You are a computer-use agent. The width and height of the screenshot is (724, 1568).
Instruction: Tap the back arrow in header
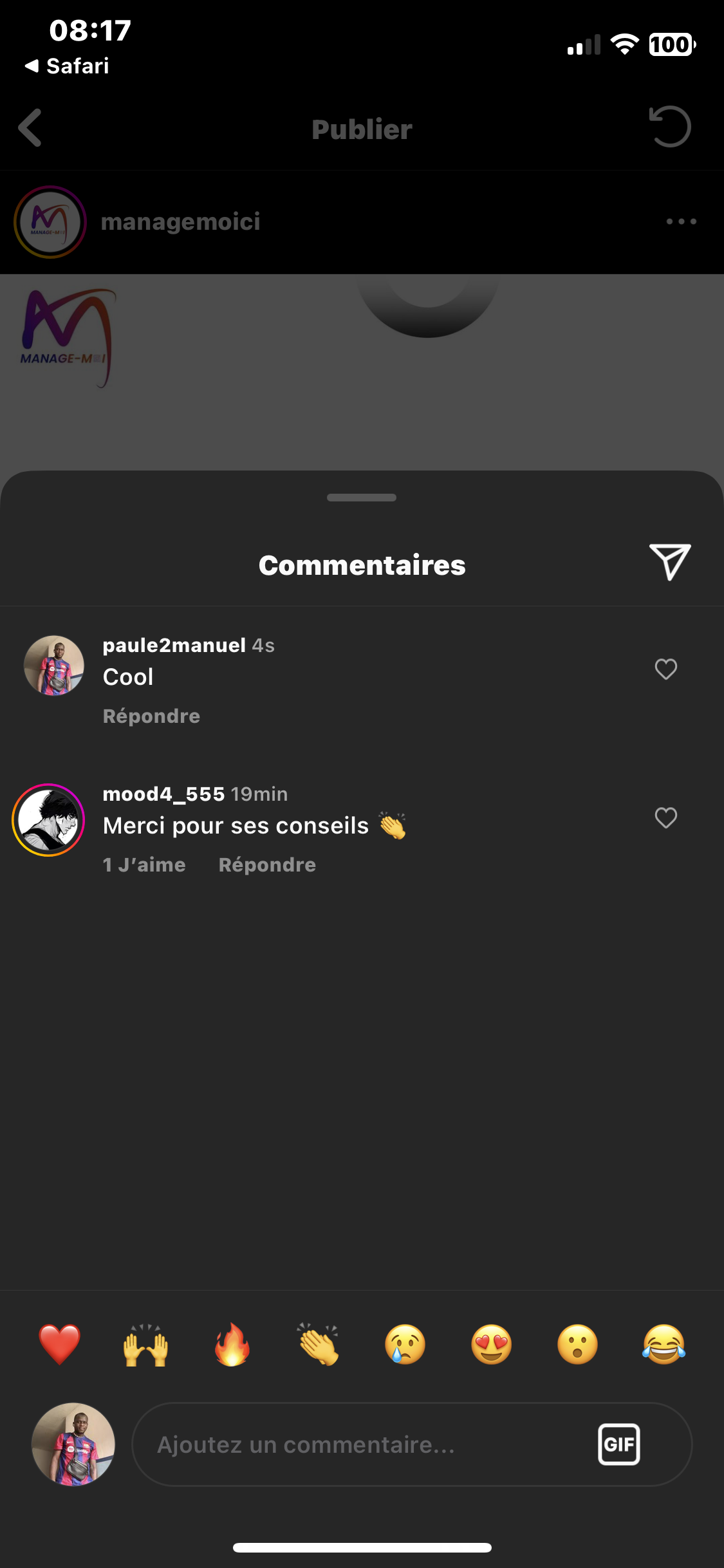30,128
